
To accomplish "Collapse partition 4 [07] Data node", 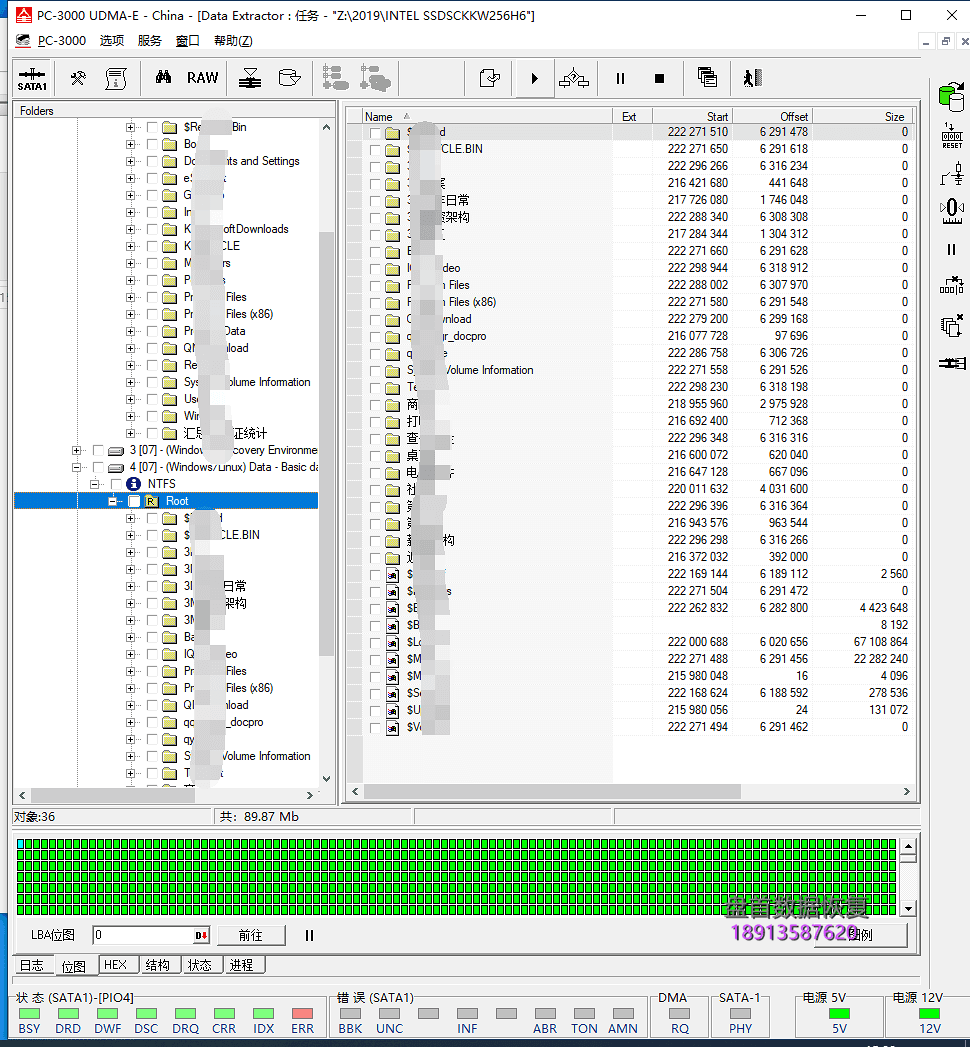I will click(76, 467).
